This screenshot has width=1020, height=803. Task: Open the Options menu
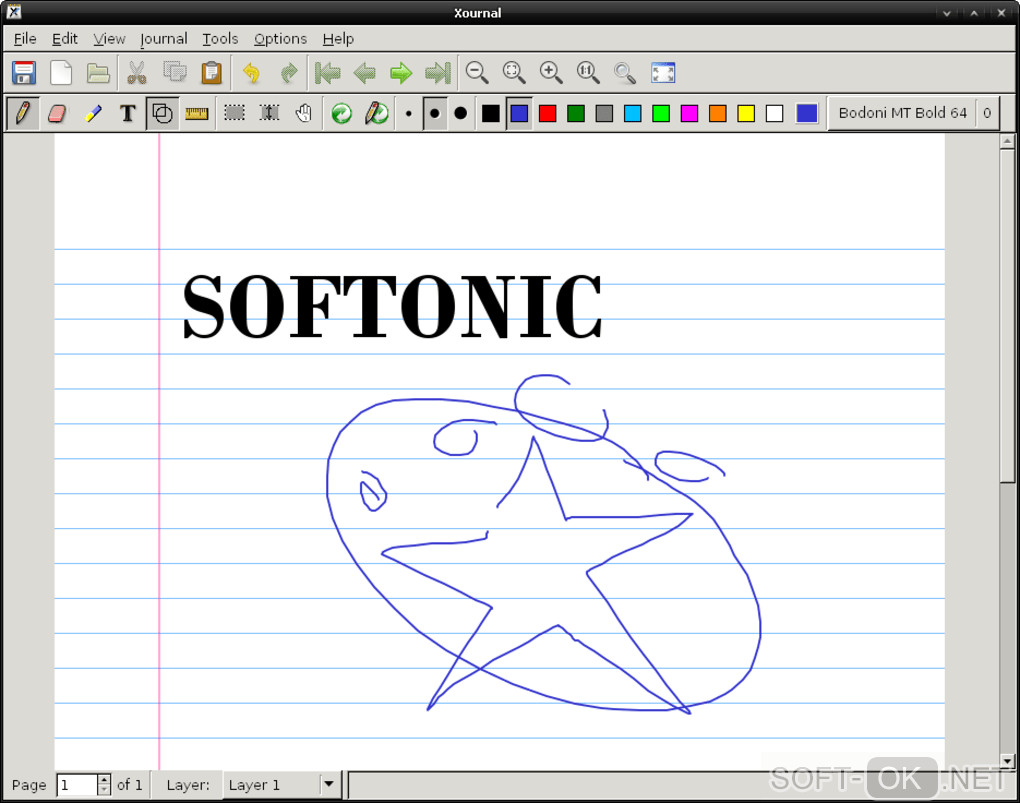point(280,39)
